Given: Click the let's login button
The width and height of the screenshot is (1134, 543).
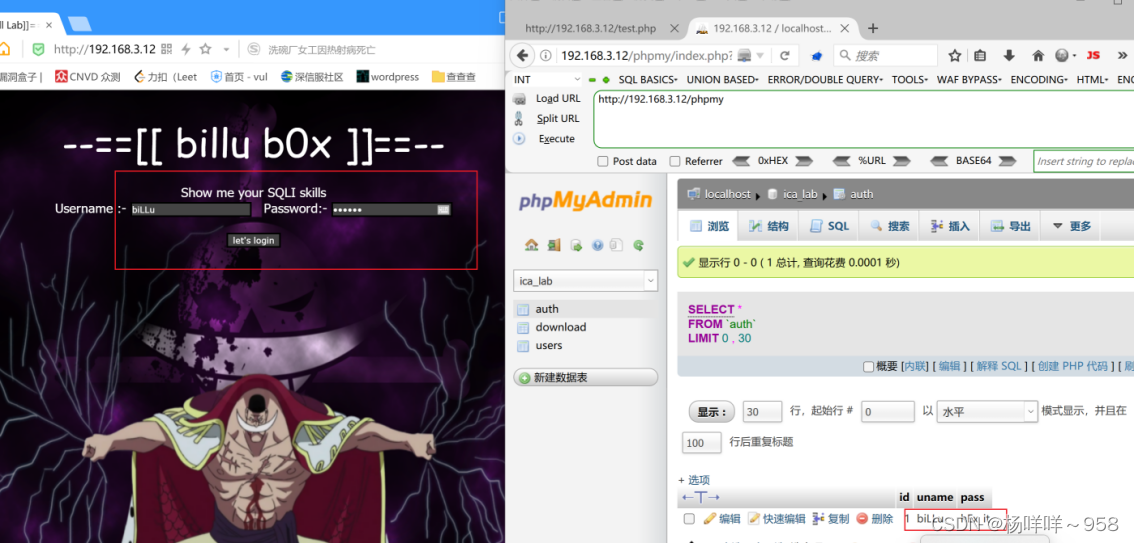Looking at the screenshot, I should 253,240.
